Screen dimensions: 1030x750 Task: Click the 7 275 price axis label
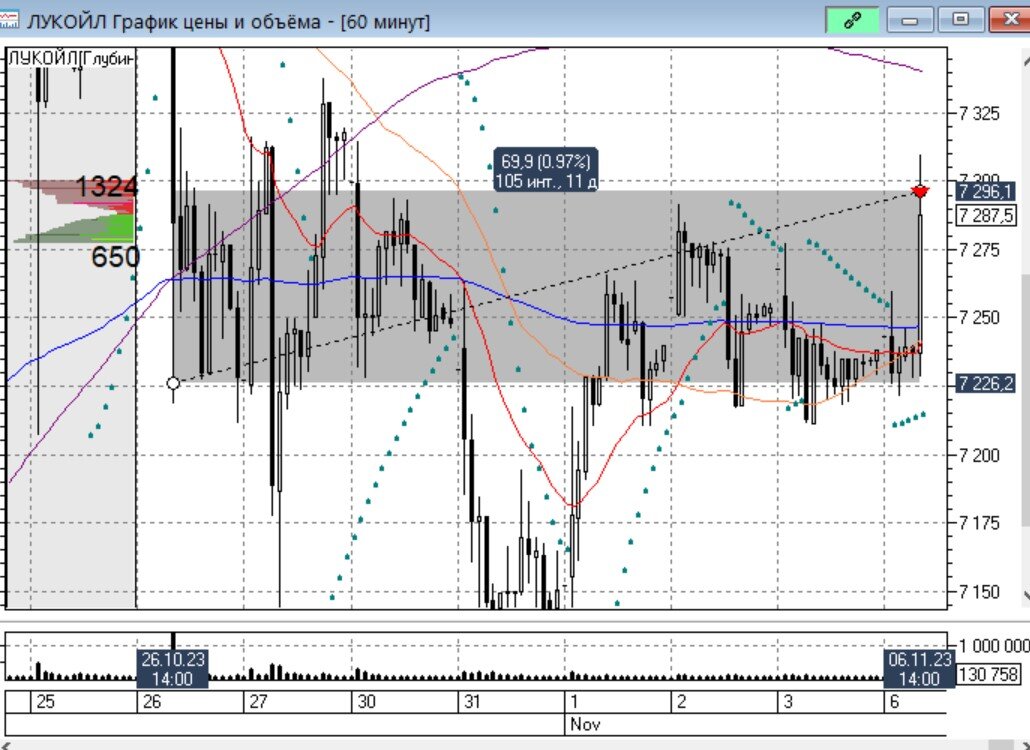point(979,250)
